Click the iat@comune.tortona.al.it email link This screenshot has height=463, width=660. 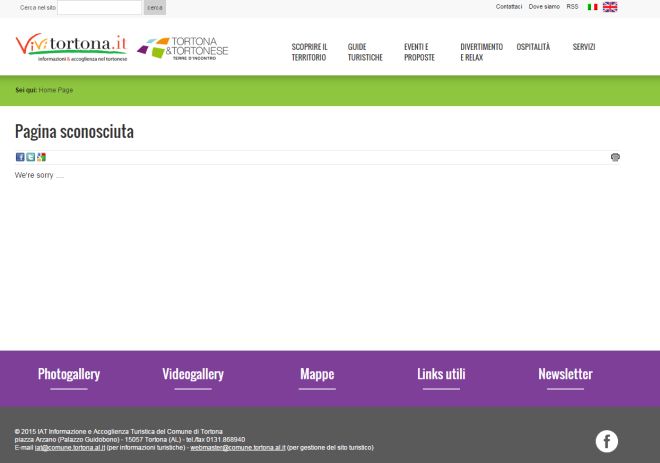coord(70,447)
